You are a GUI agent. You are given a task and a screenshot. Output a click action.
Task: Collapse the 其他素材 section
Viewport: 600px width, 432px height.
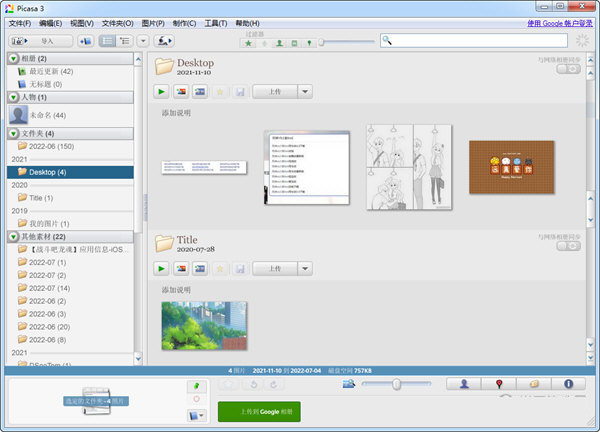pyautogui.click(x=13, y=236)
